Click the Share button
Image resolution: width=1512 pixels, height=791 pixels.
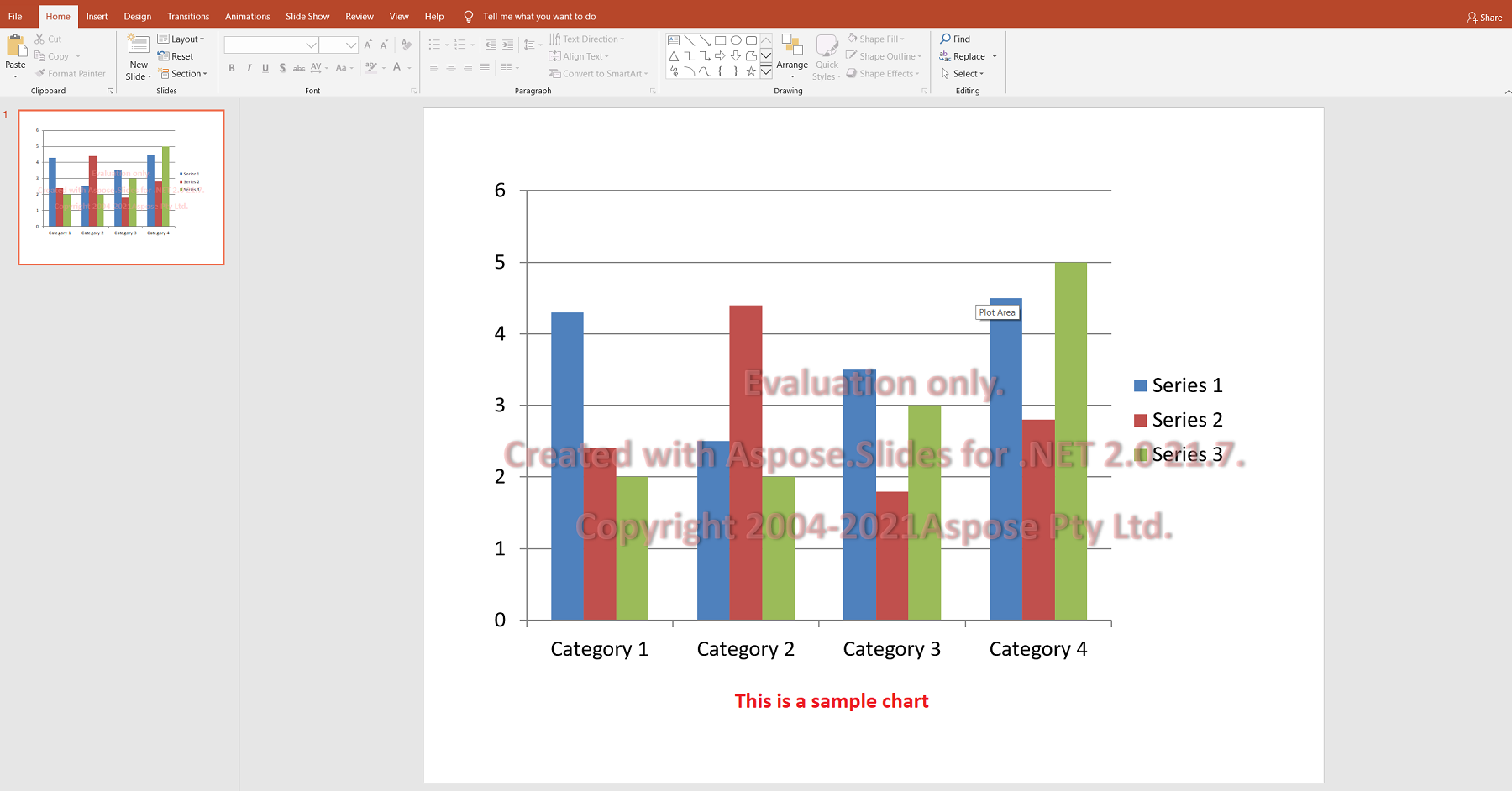tap(1484, 17)
